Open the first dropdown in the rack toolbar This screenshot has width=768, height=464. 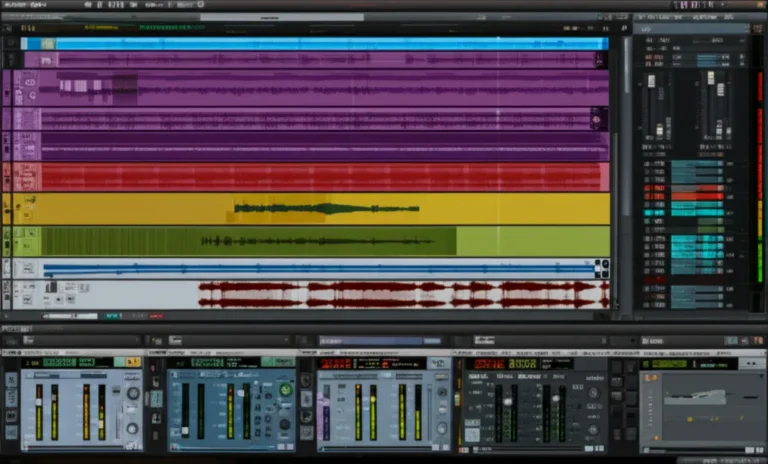[x=81, y=340]
